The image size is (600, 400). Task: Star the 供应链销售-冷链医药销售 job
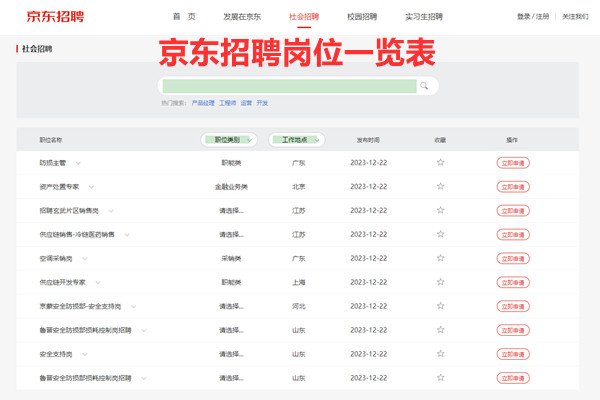point(440,234)
